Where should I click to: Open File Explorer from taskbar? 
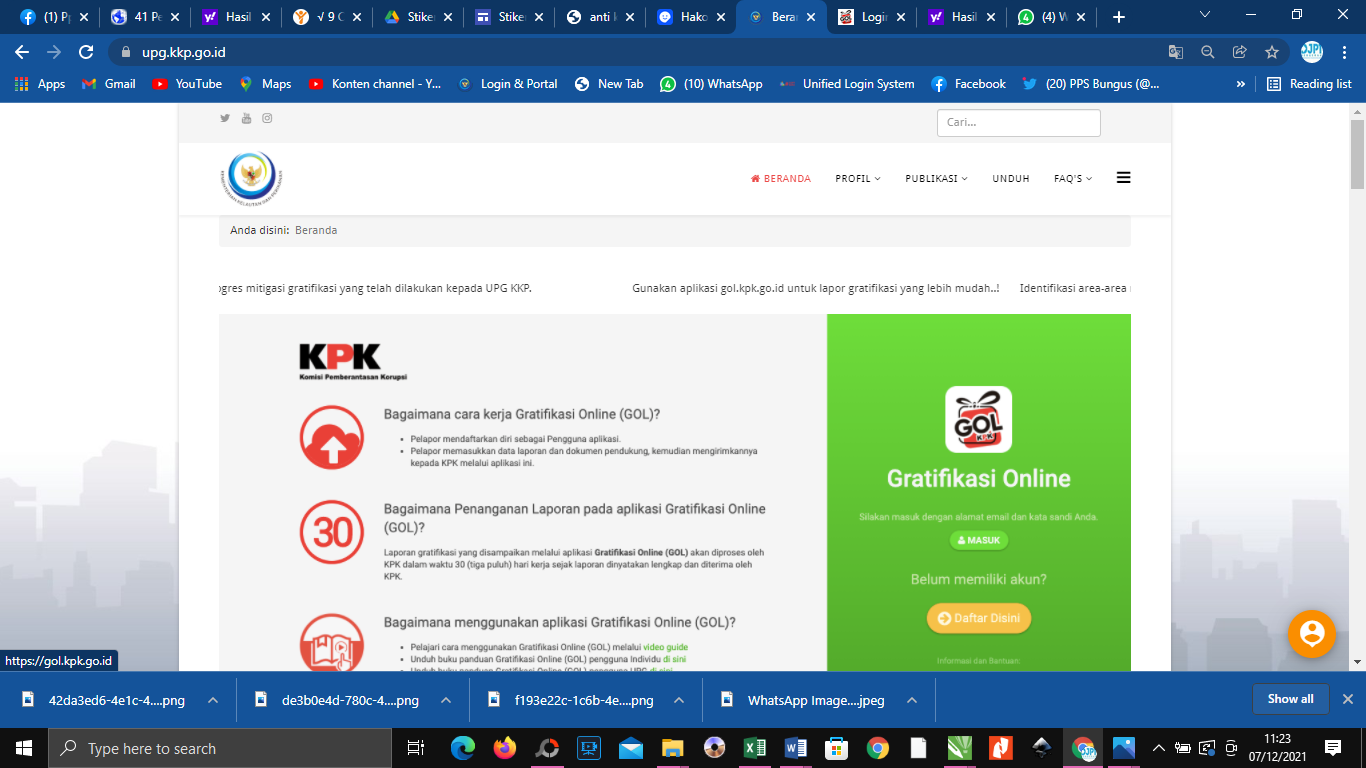pyautogui.click(x=672, y=748)
